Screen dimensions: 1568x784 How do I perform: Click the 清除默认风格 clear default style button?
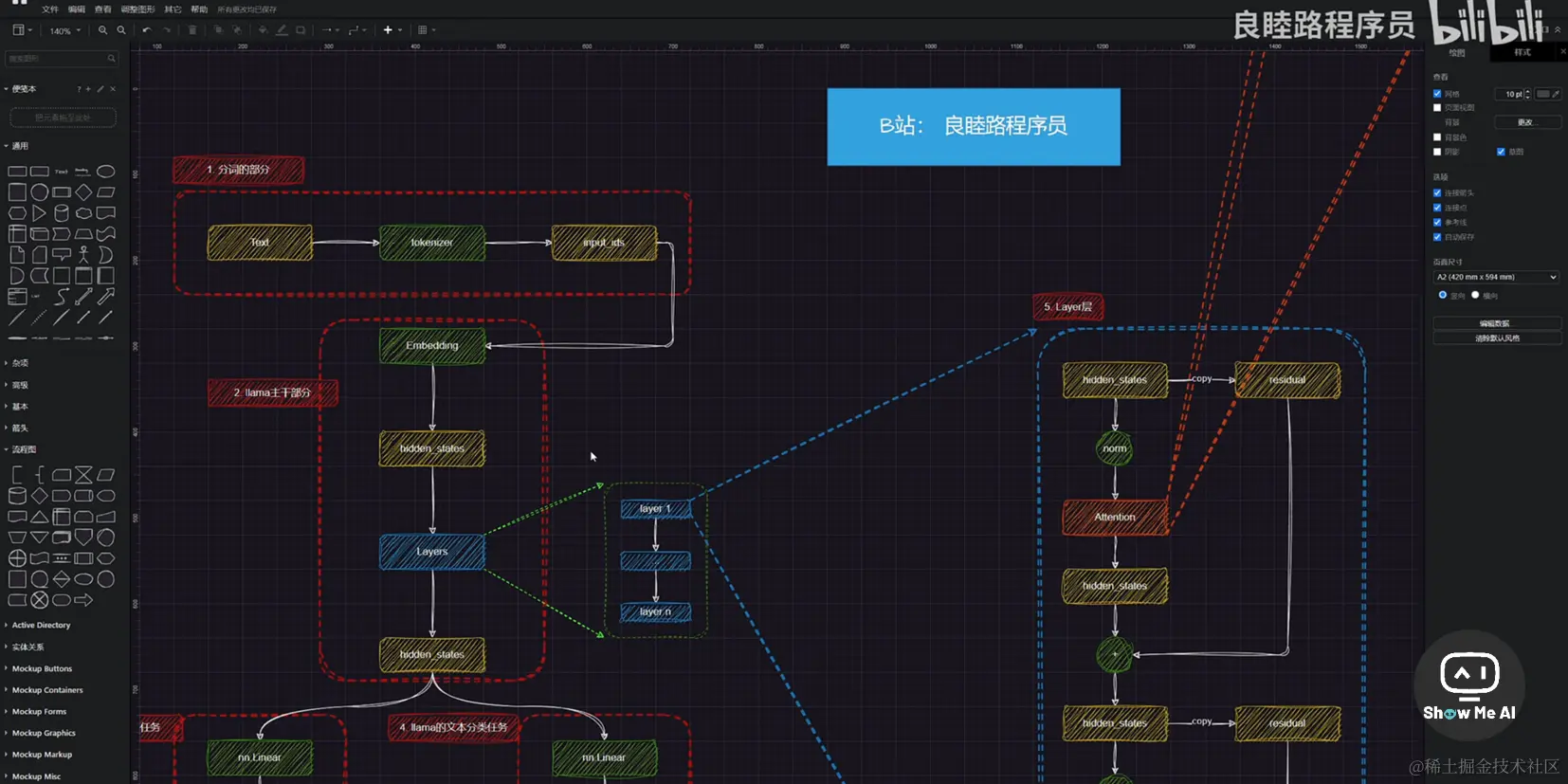pyautogui.click(x=1496, y=338)
